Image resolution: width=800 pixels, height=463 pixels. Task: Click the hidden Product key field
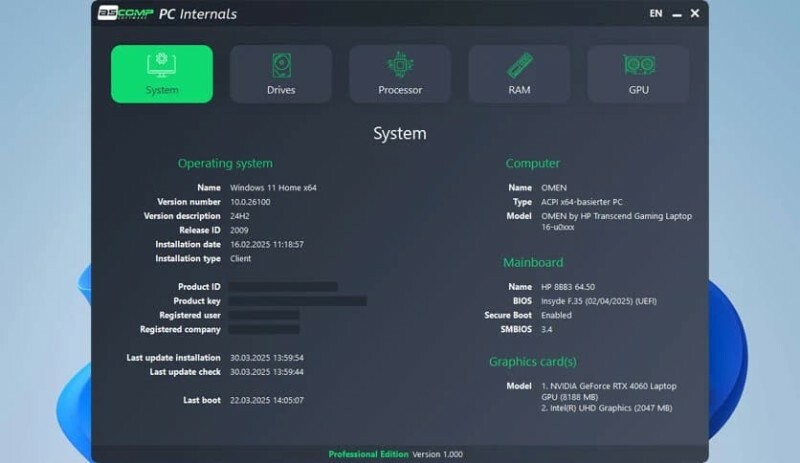pos(298,301)
